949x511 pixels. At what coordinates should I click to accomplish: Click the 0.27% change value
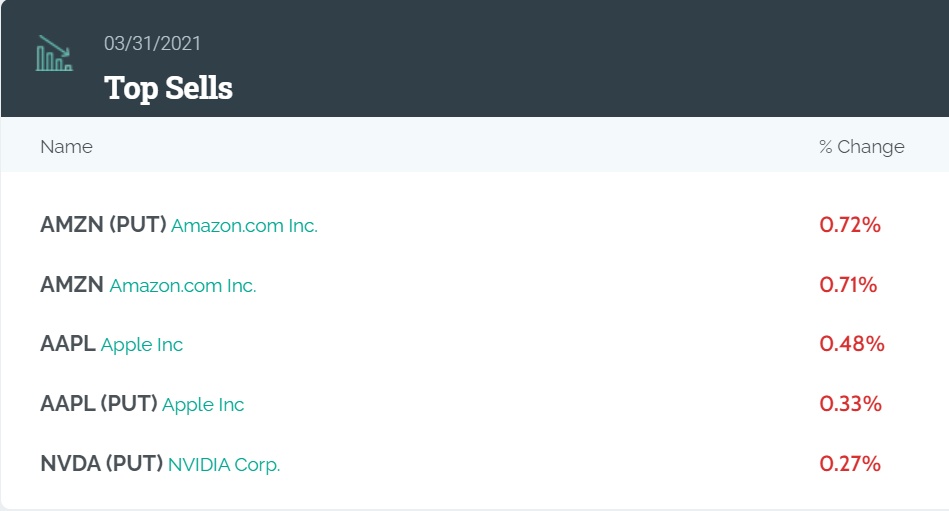click(x=849, y=464)
